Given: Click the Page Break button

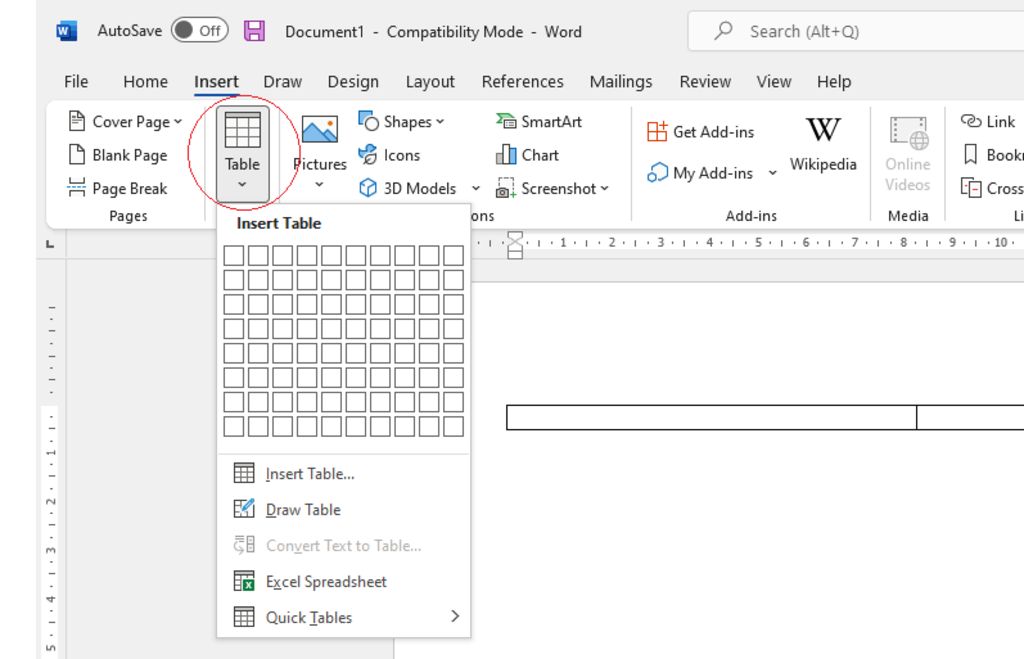Looking at the screenshot, I should (118, 188).
